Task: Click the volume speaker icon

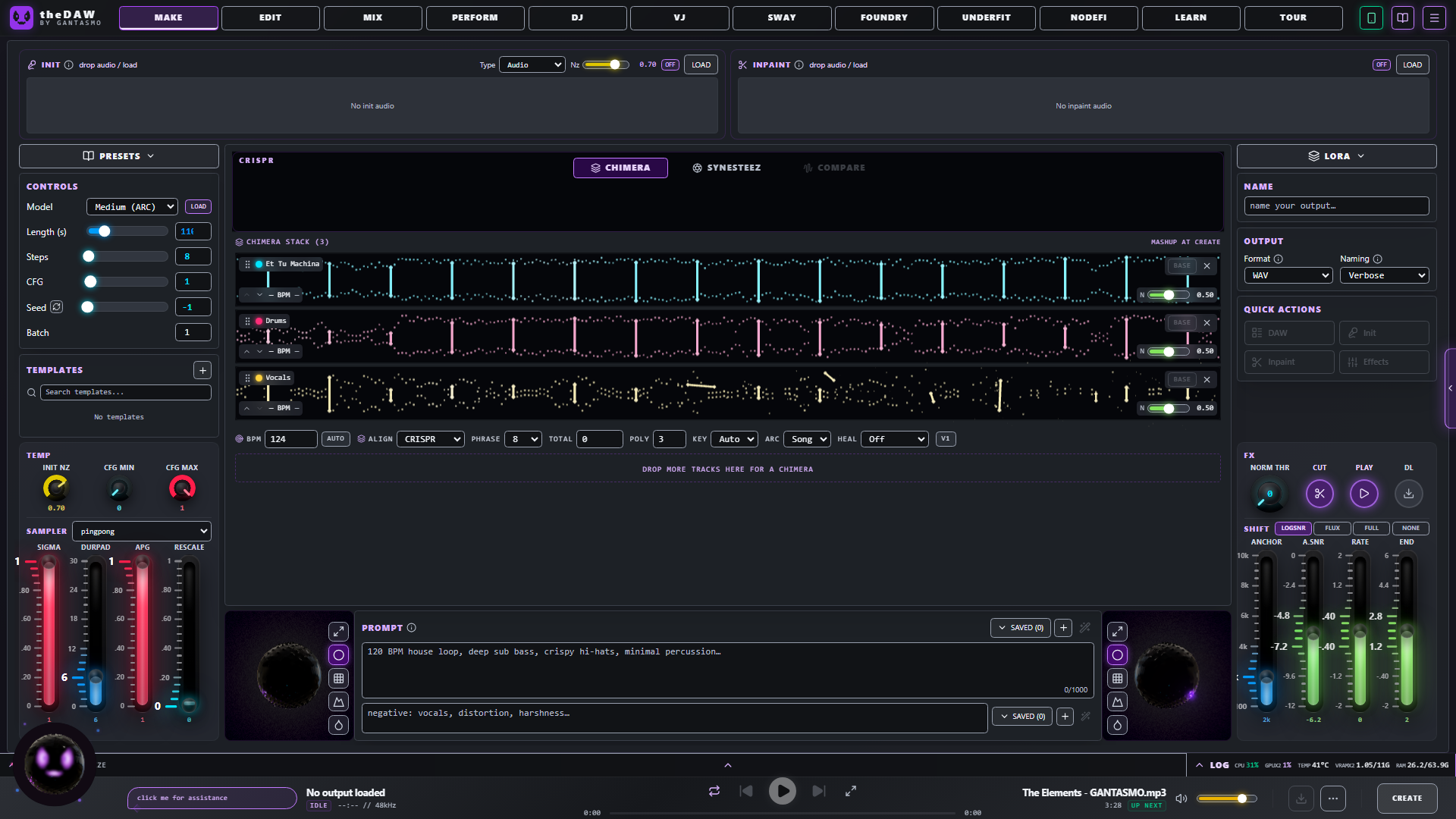Action: tap(1181, 799)
